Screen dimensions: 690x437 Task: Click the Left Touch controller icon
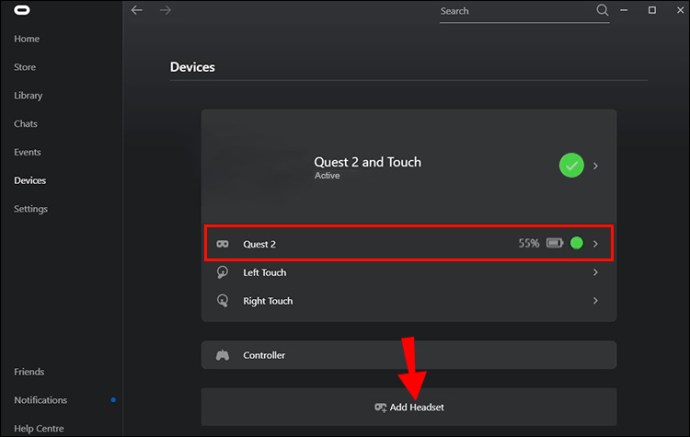(223, 272)
